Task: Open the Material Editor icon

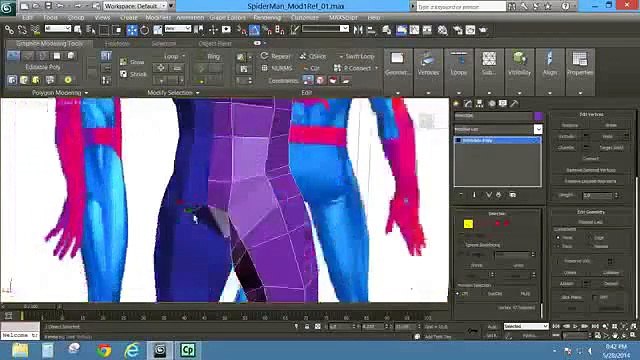Action: [442, 30]
